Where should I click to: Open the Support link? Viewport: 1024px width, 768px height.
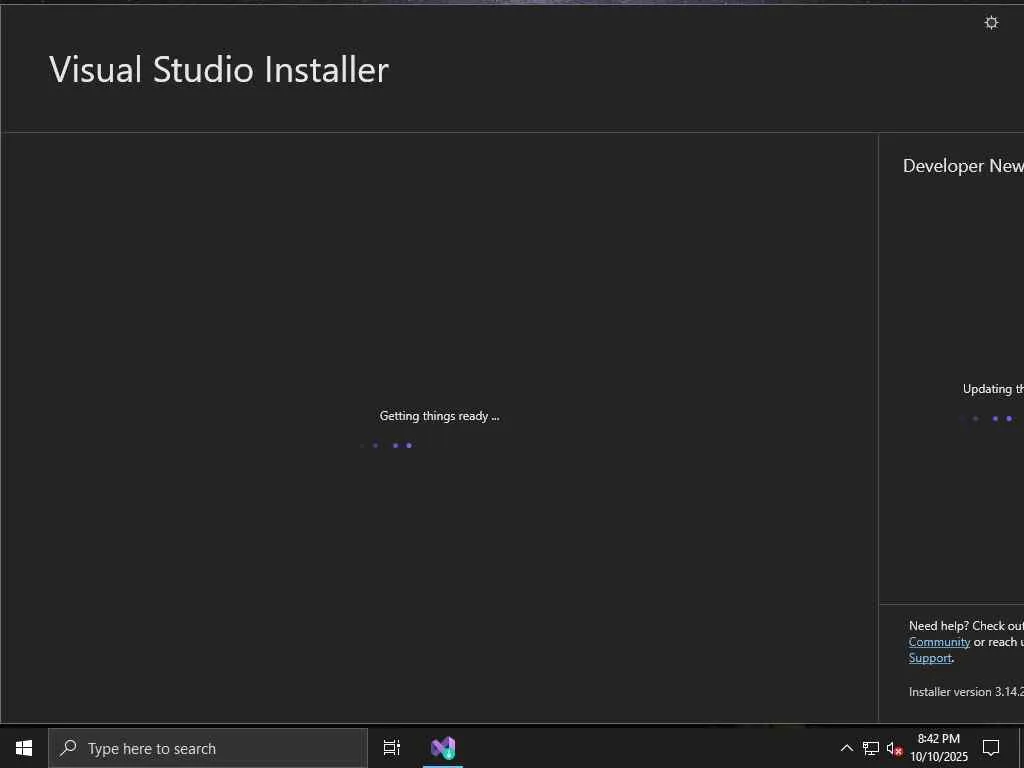click(929, 658)
